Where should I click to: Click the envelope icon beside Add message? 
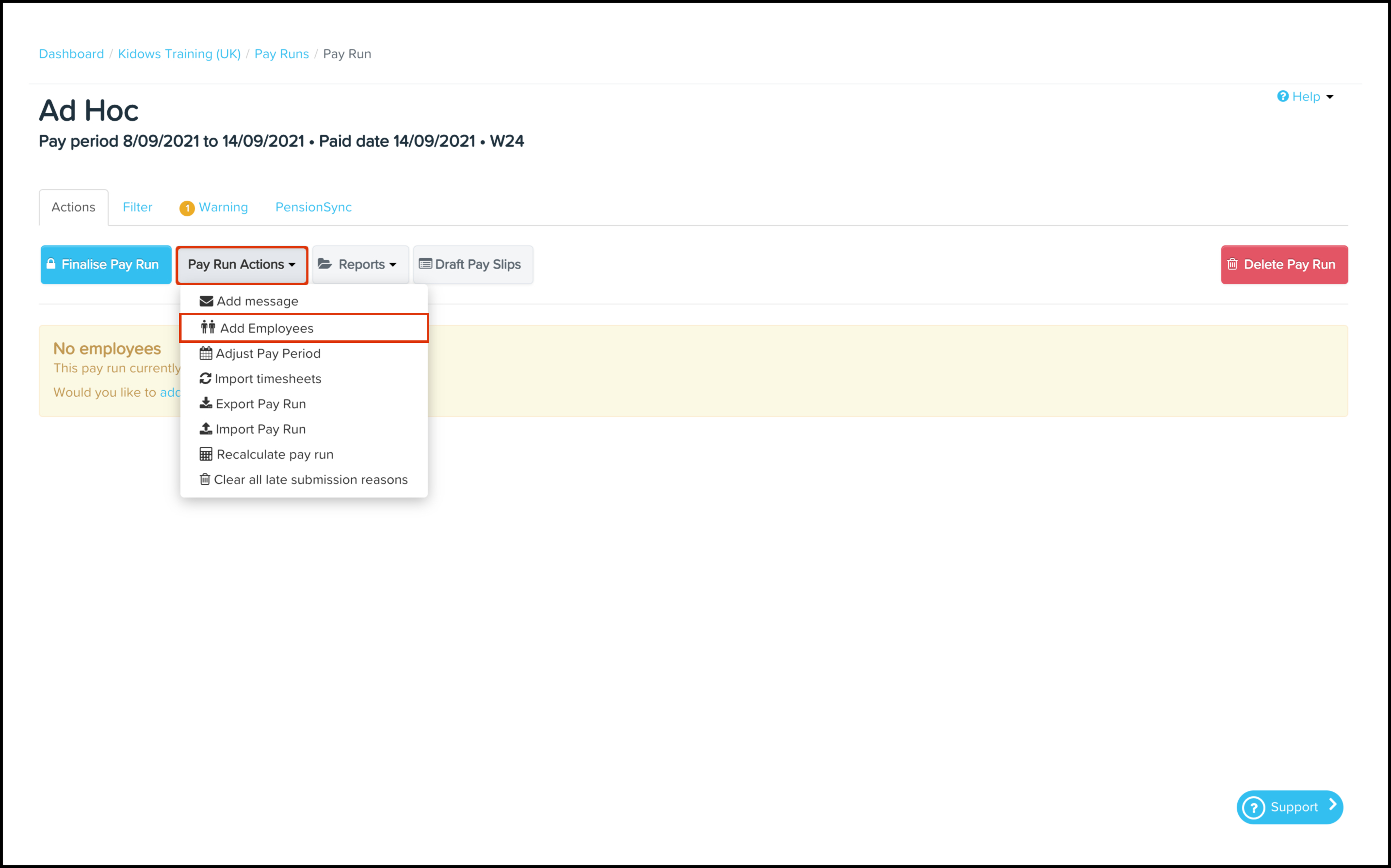tap(206, 302)
